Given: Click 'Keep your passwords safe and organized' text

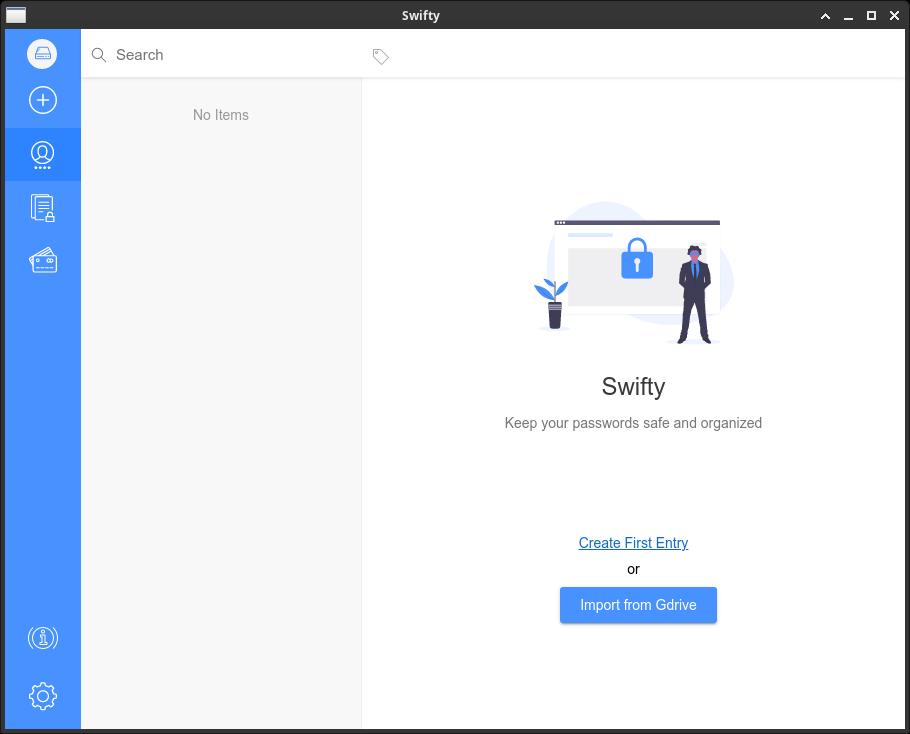Looking at the screenshot, I should click(x=633, y=423).
